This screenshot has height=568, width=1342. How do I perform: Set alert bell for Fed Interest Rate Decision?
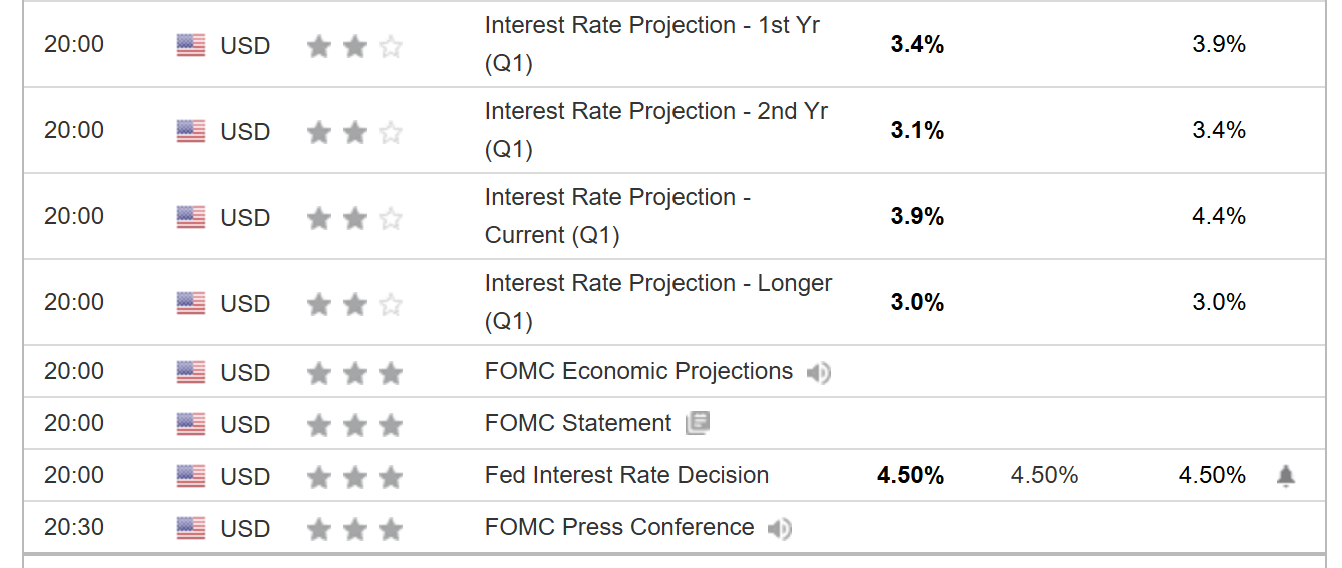coord(1286,476)
